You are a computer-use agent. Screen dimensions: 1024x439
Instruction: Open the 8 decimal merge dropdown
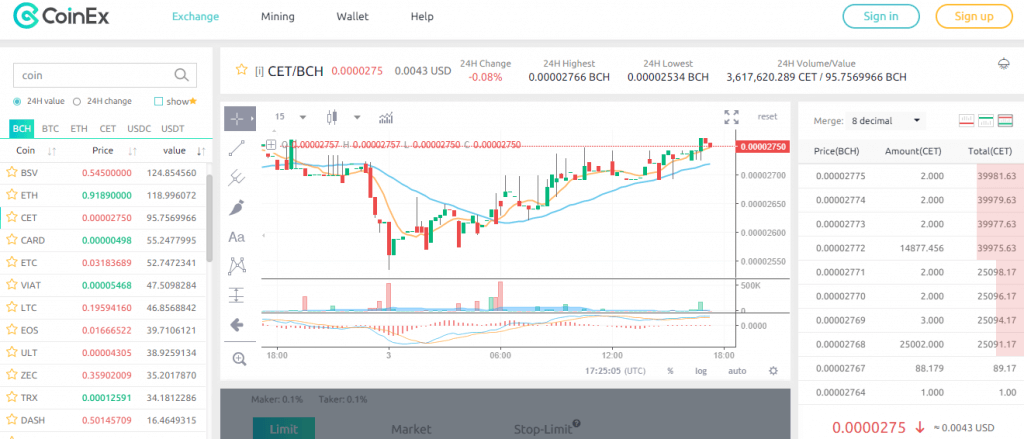click(884, 121)
